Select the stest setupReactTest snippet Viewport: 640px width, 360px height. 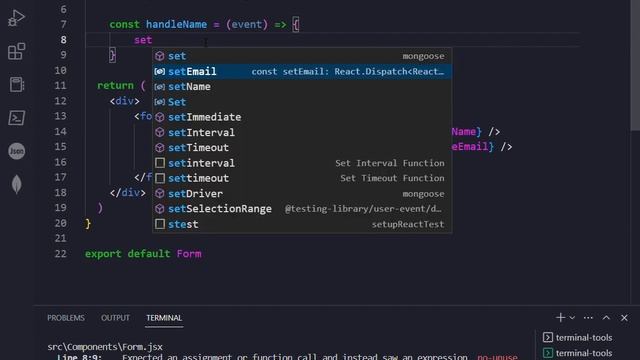302,224
